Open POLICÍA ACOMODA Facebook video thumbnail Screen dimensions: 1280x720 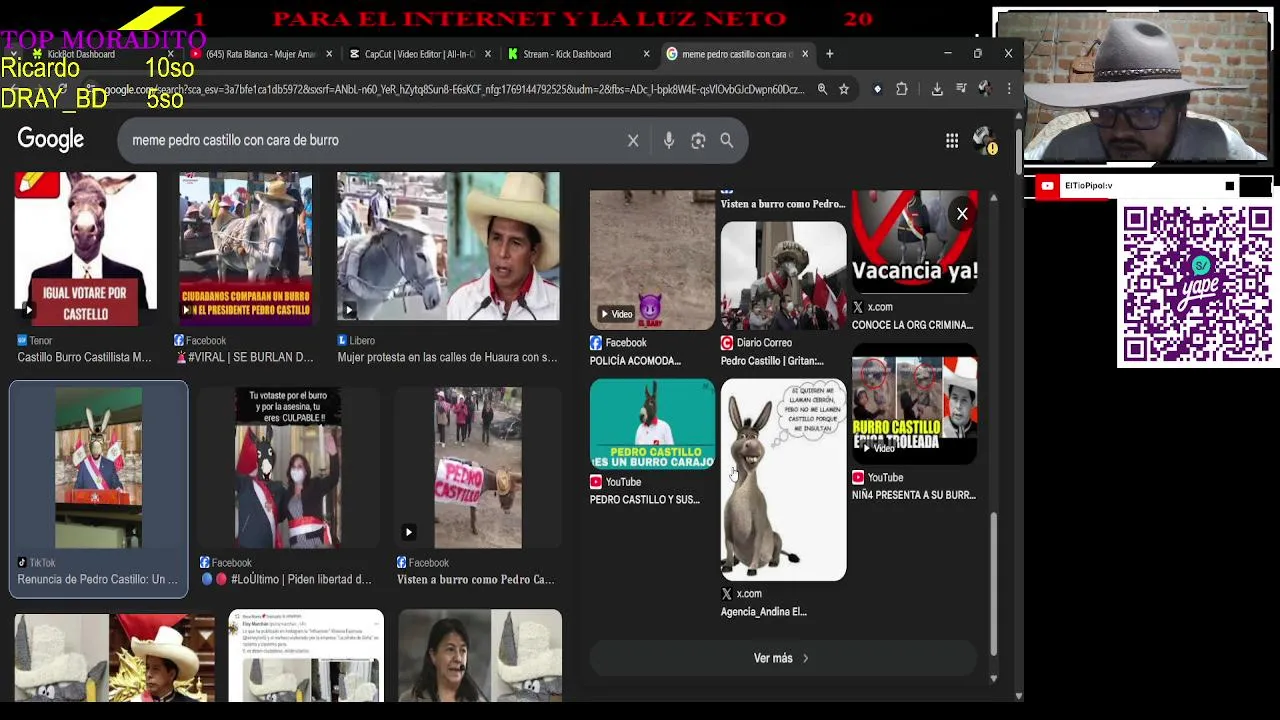(652, 260)
